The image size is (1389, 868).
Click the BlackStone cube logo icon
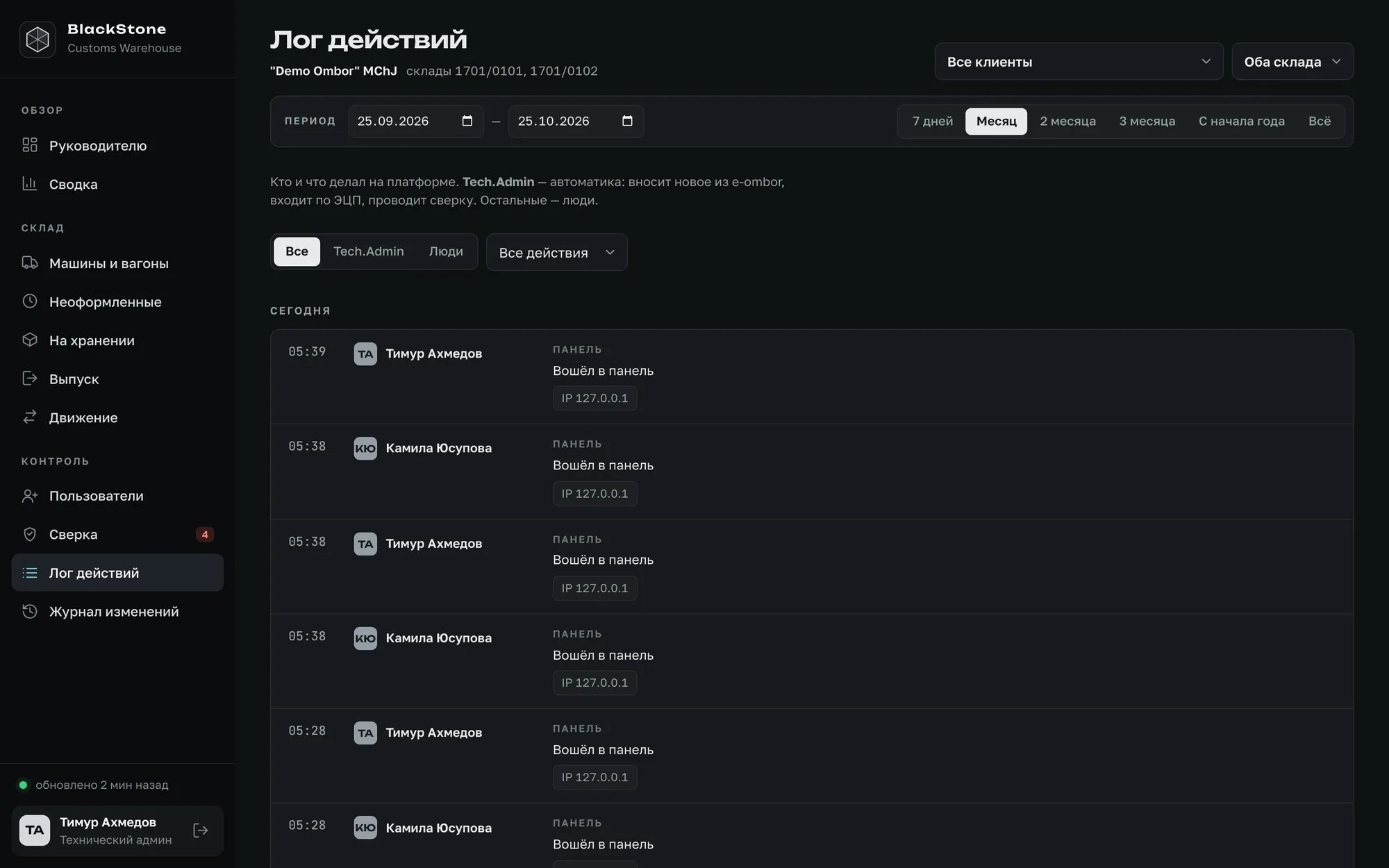click(x=38, y=39)
